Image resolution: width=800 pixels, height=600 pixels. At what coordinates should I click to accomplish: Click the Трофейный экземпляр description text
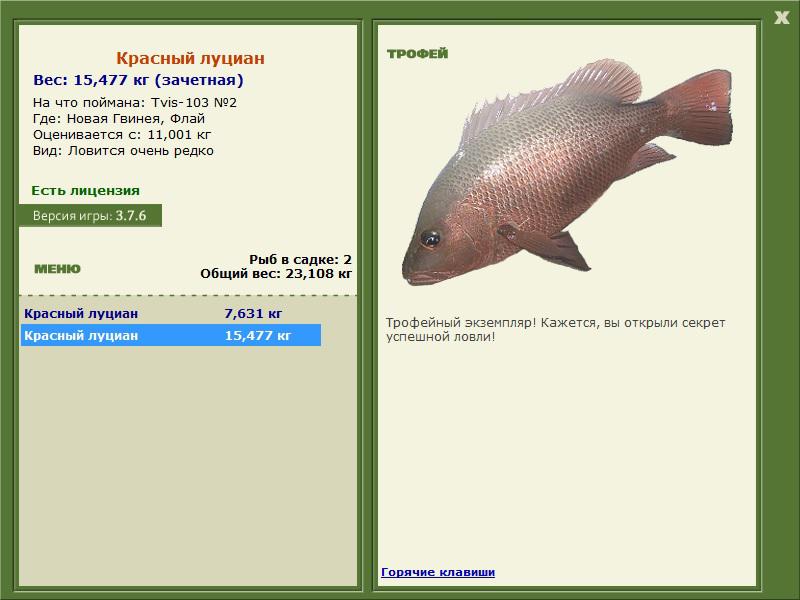click(555, 330)
